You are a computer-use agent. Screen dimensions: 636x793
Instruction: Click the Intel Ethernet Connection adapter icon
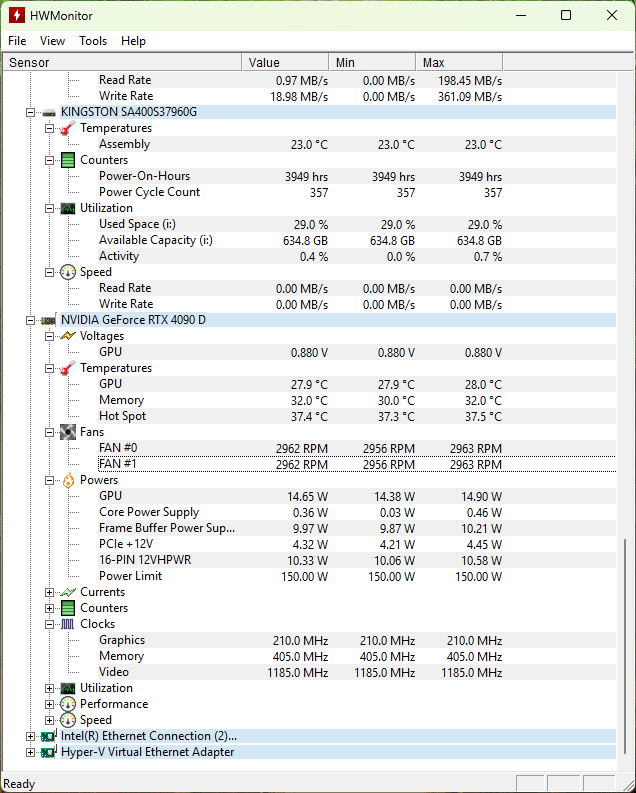tap(49, 736)
